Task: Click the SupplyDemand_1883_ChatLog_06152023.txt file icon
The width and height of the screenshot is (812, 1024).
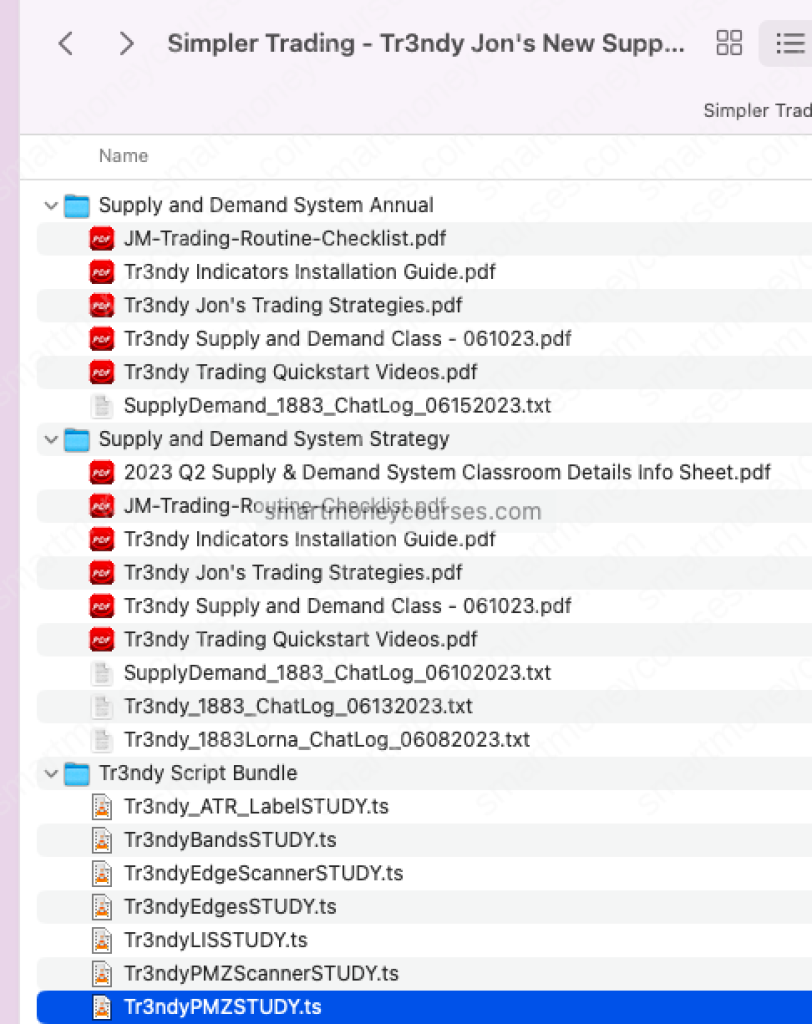Action: click(x=101, y=406)
